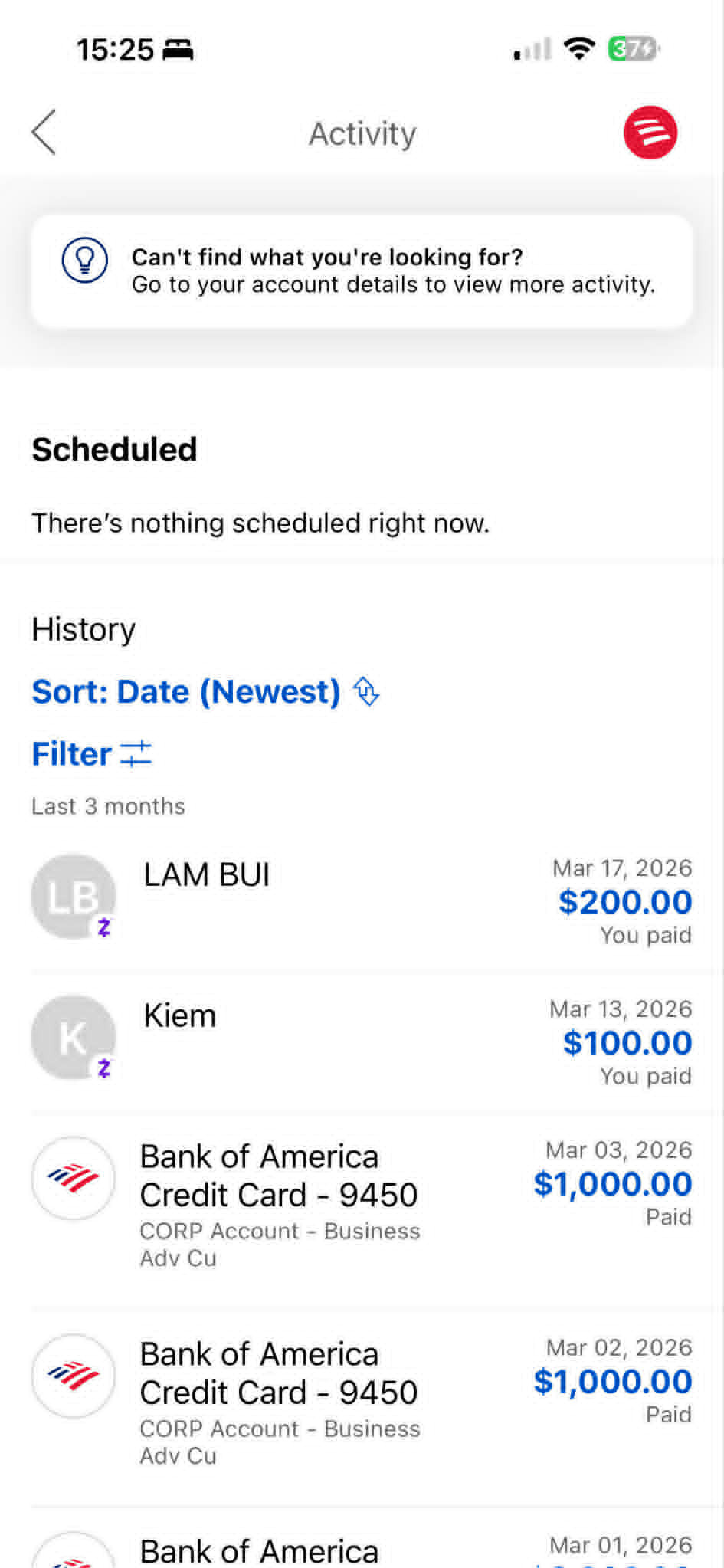Open Erica assistant red icon
Screen dimensions: 724x1568
[650, 133]
